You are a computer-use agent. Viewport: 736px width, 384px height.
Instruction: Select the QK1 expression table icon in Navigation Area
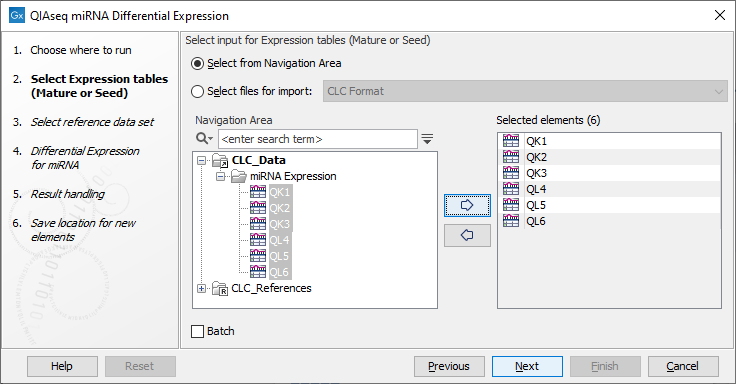(258, 192)
